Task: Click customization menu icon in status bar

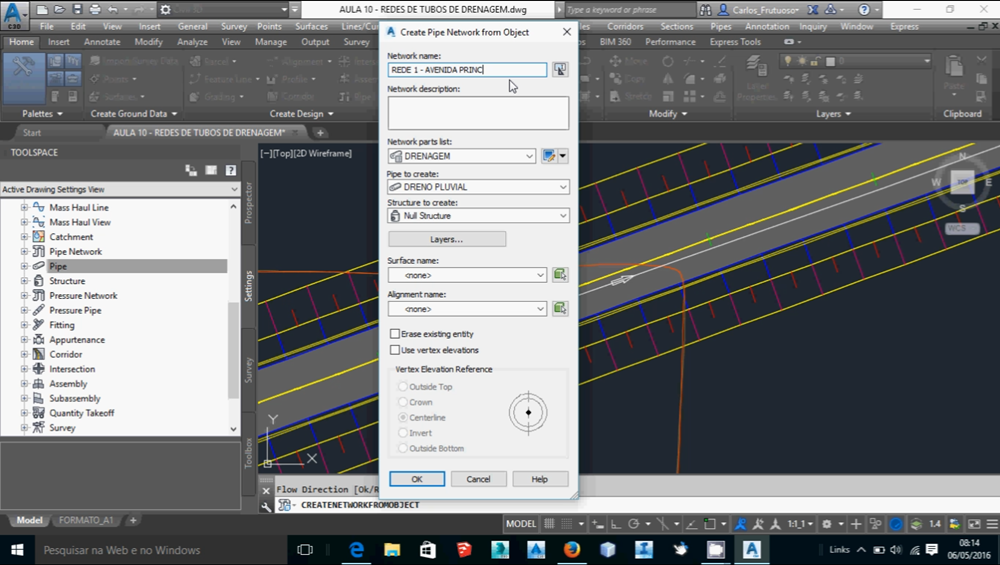Action: (992, 524)
